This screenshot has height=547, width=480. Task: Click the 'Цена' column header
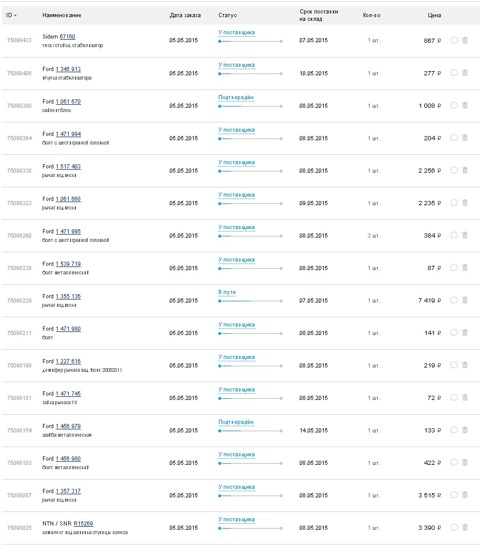pos(434,15)
